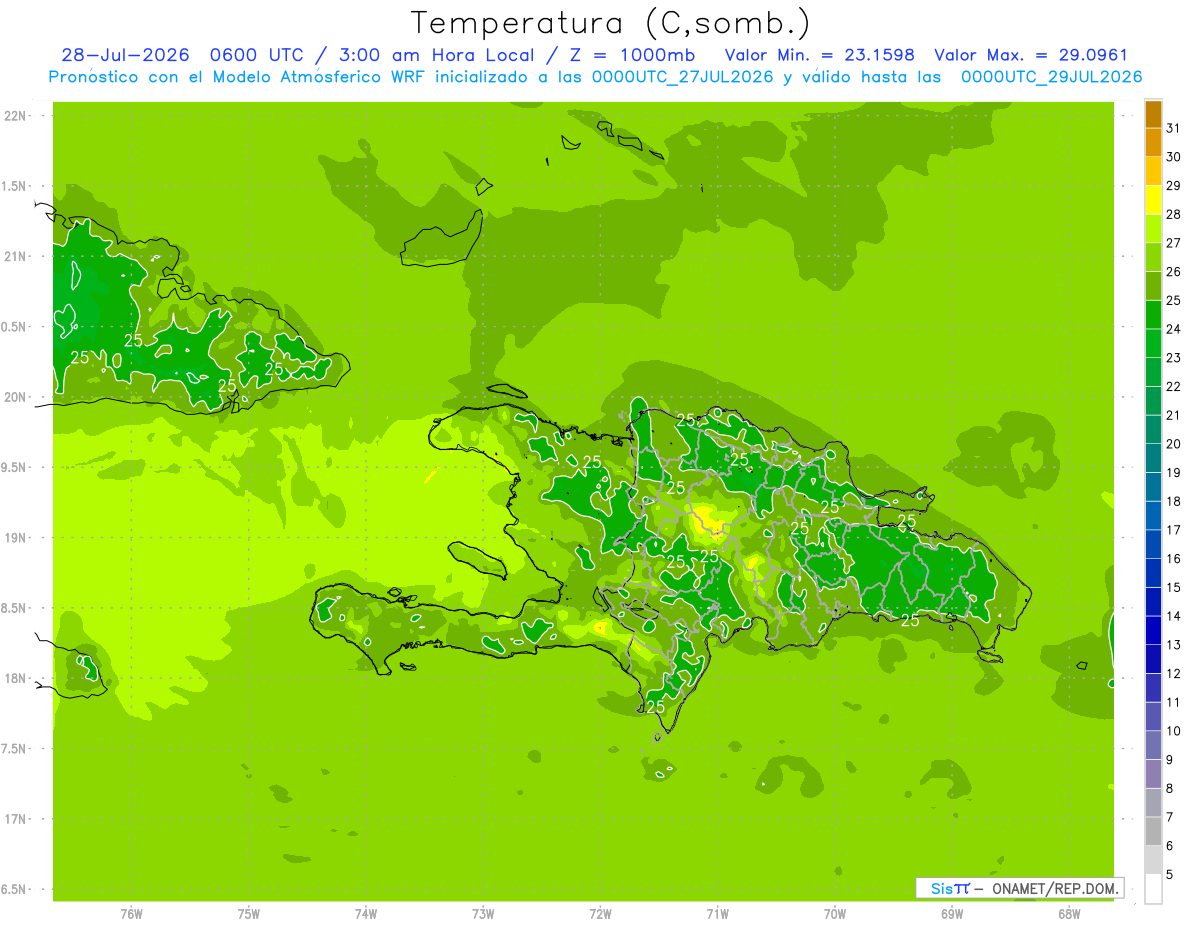The width and height of the screenshot is (1200, 927).
Task: Click the '22N' latitude label
Action: (14, 116)
